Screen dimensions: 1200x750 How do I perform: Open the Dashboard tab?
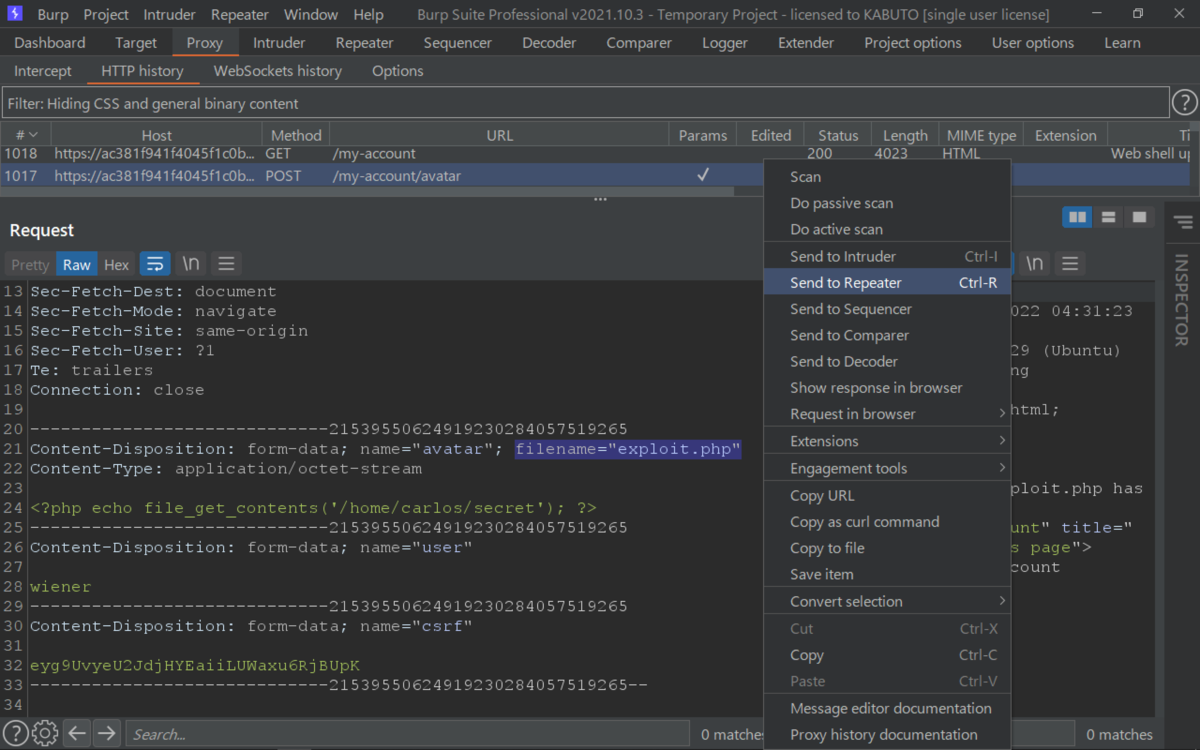coord(50,43)
